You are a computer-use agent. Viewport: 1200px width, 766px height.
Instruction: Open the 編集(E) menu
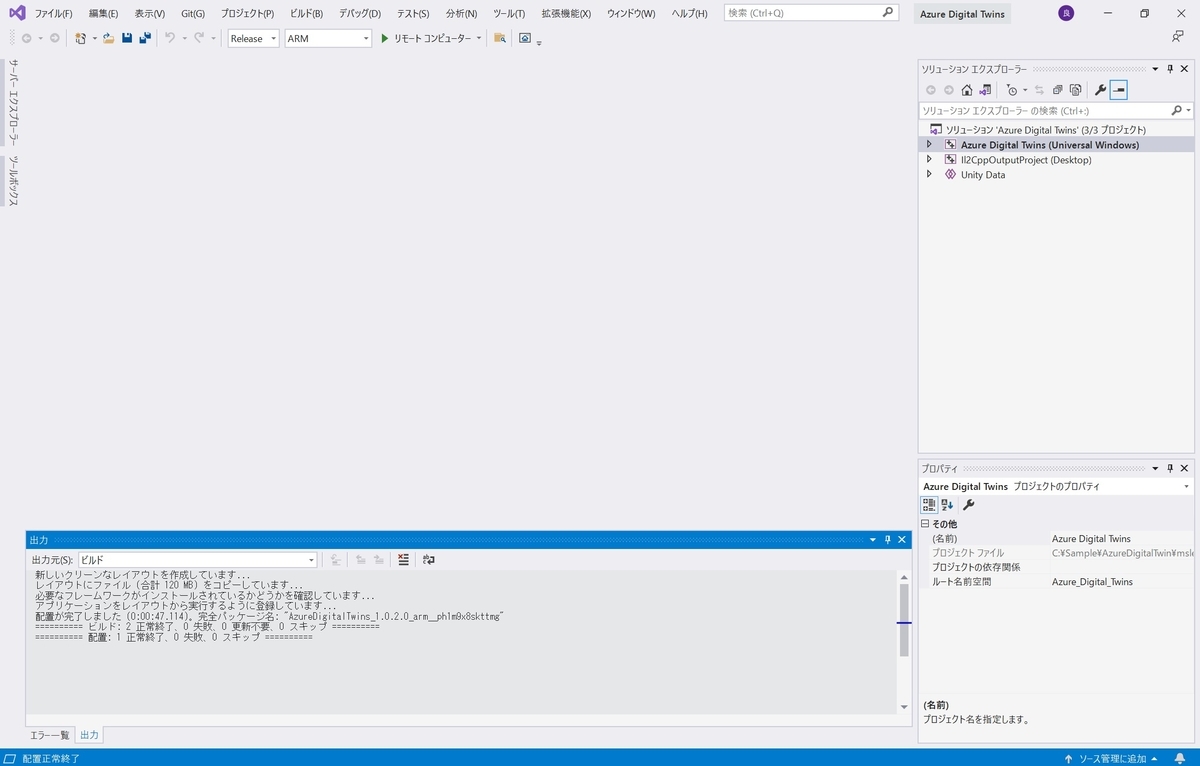tap(103, 13)
